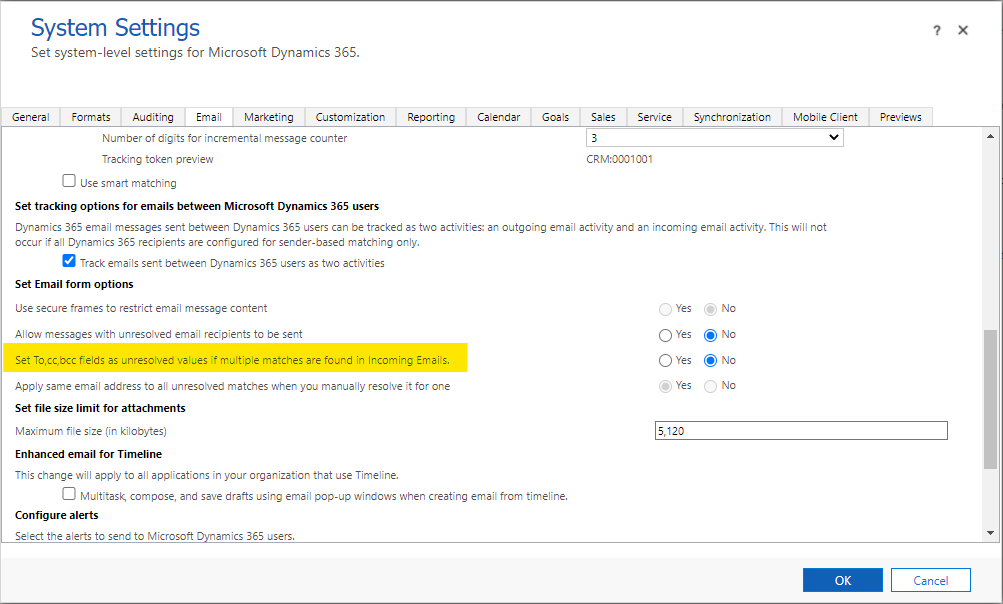Select Yes for setting To,cc,bcc as unresolved
1003x604 pixels.
pyautogui.click(x=665, y=361)
